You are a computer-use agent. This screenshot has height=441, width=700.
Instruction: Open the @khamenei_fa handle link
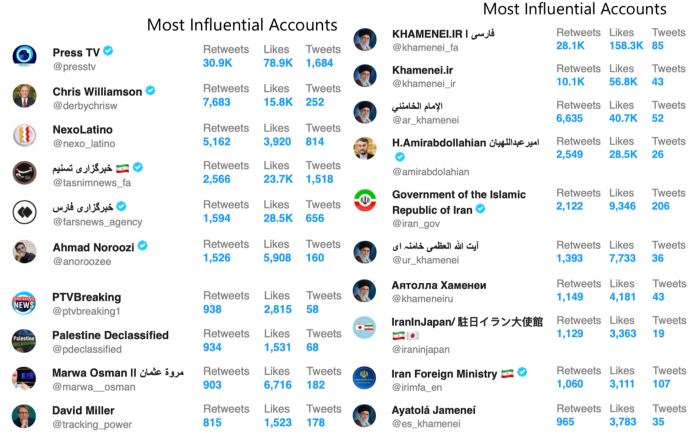[425, 47]
